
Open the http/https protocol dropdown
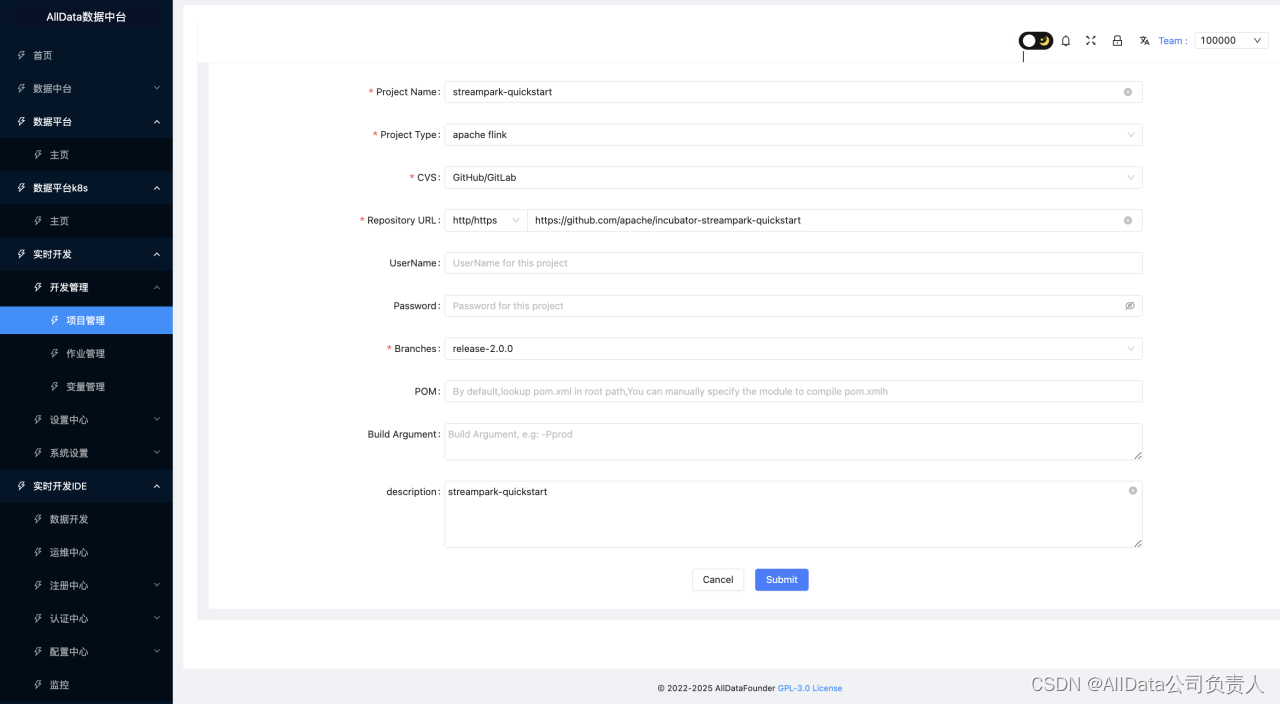(486, 220)
